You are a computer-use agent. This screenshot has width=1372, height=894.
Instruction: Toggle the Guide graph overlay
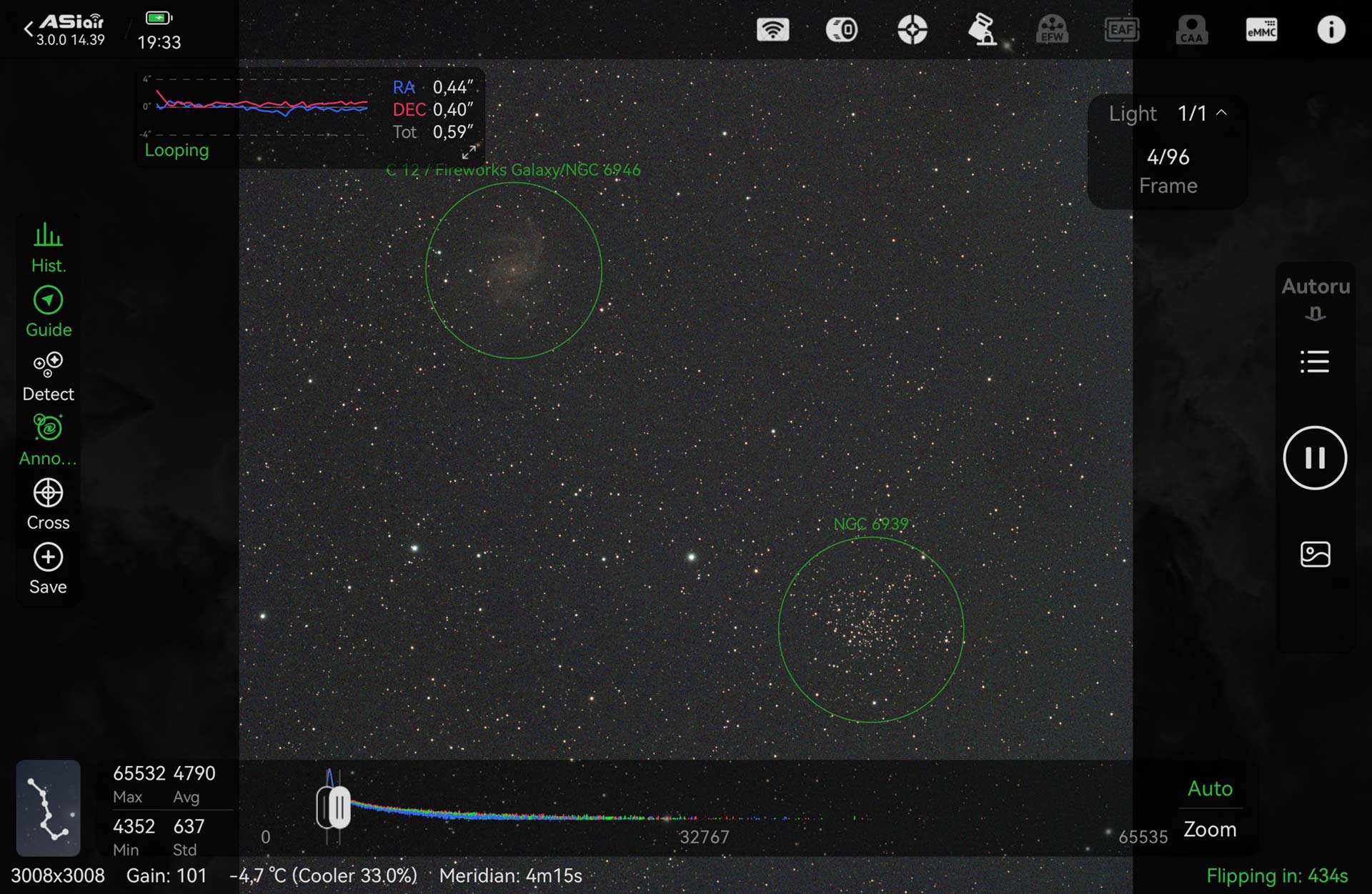coord(48,312)
